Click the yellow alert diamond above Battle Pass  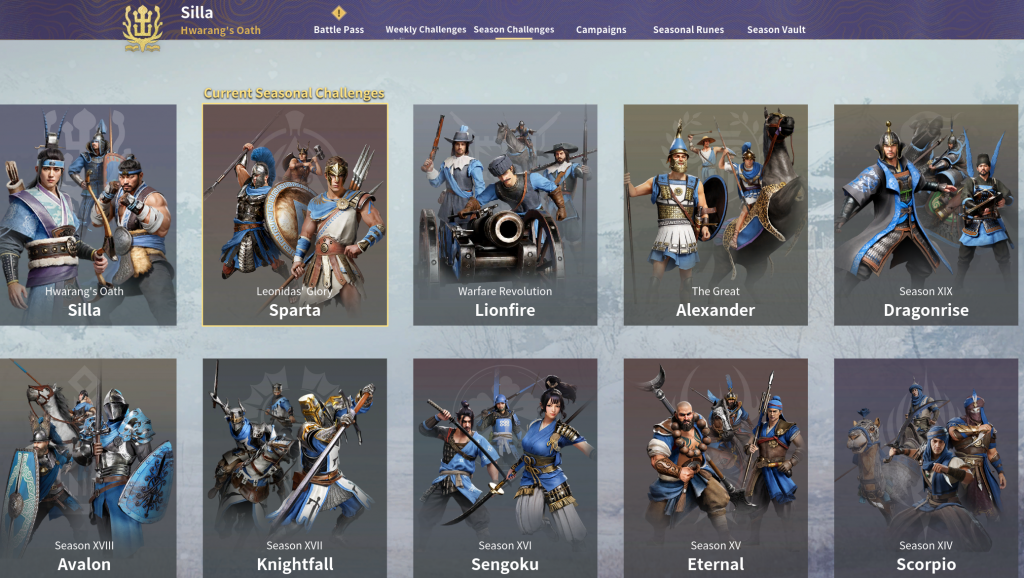(x=338, y=12)
